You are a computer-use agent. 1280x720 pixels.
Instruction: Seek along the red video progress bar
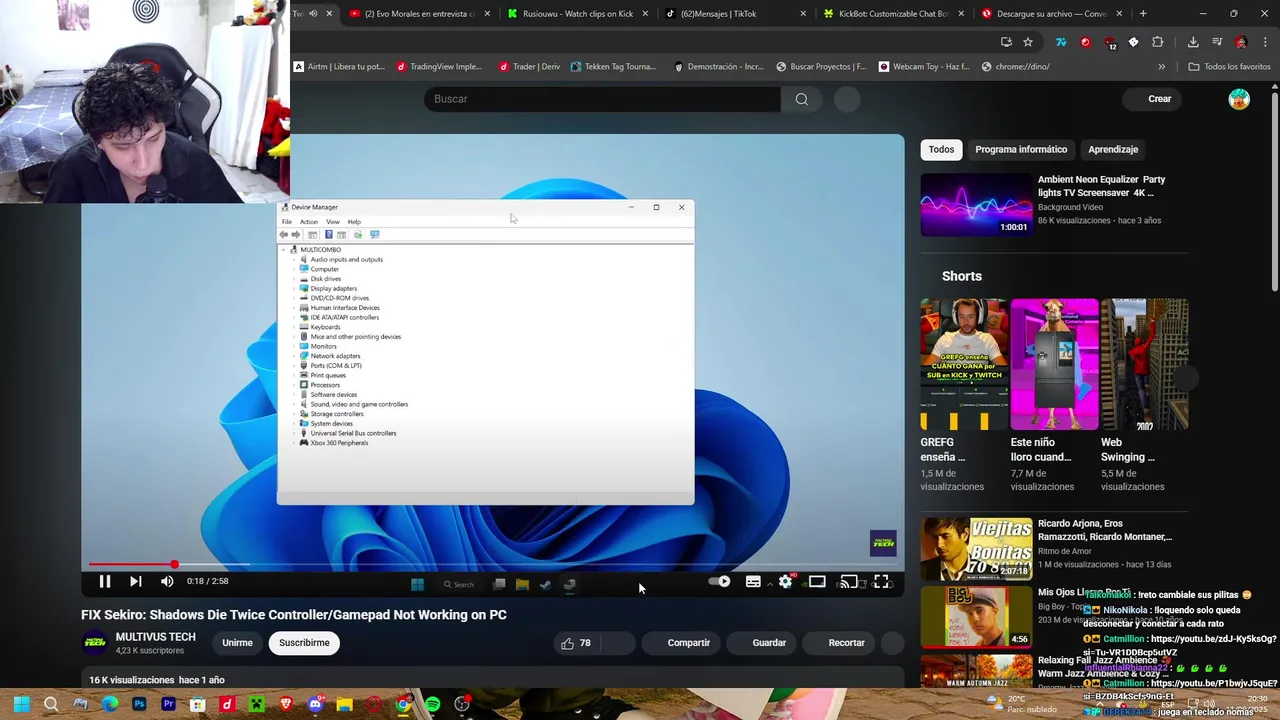coord(493,565)
